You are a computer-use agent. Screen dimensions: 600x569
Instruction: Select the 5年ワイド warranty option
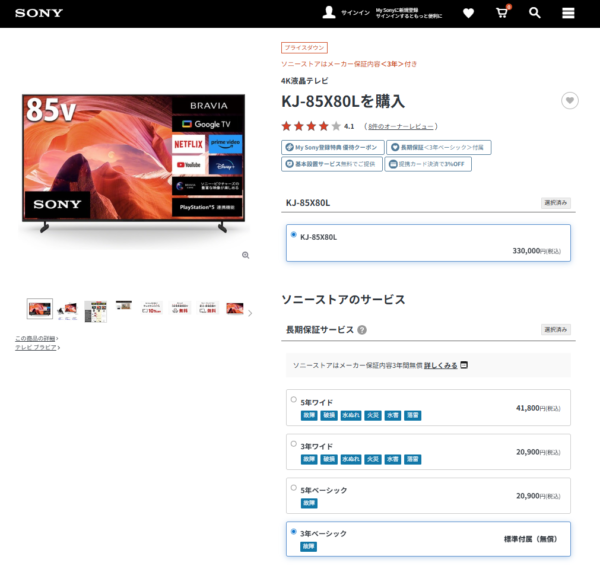point(428,408)
